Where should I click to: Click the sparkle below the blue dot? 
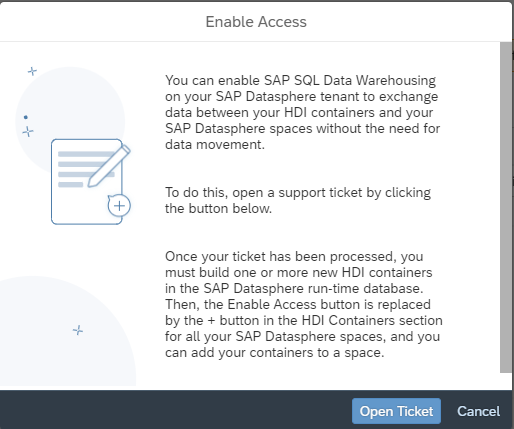coord(28,132)
